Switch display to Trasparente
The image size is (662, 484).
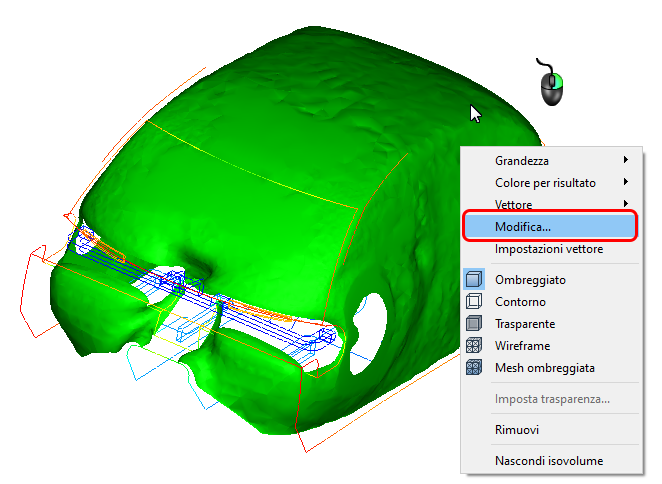coord(551,324)
